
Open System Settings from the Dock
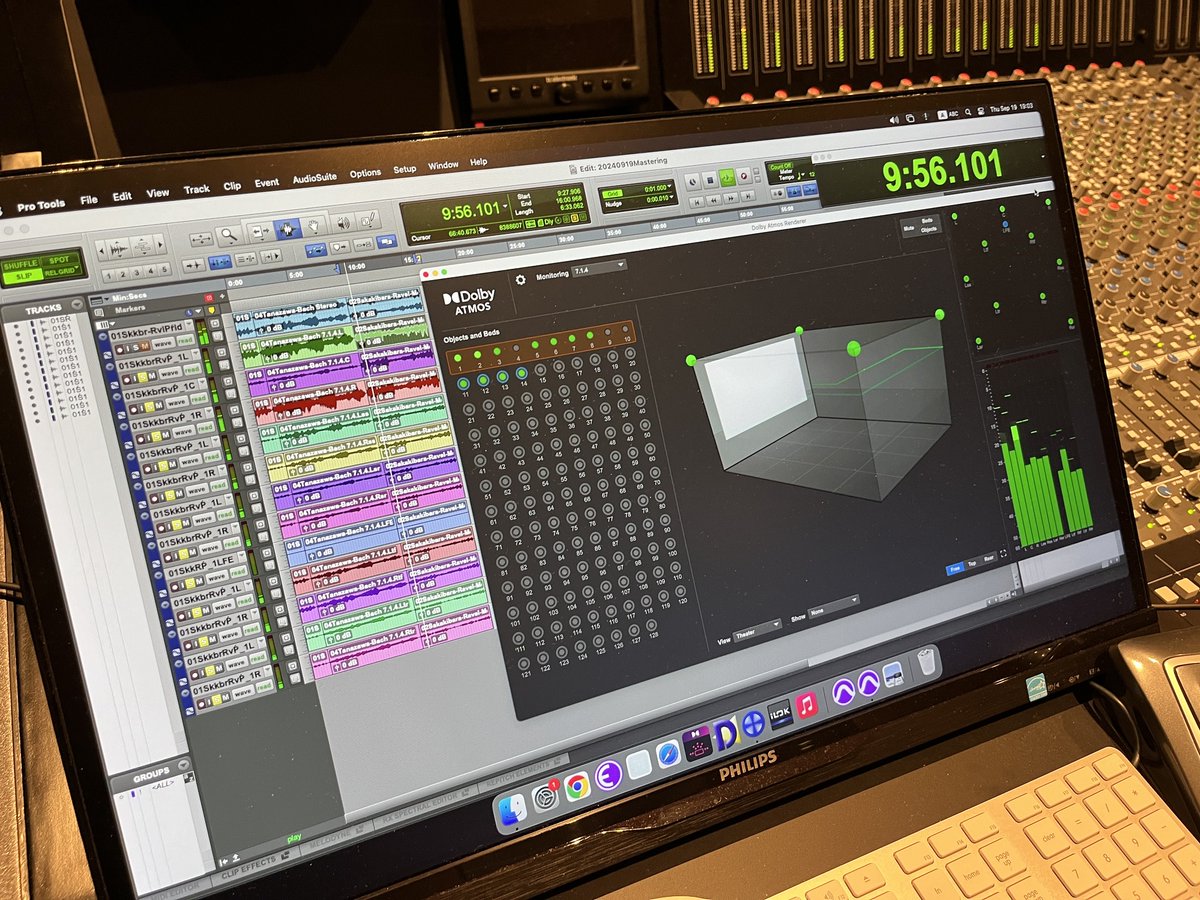point(546,797)
